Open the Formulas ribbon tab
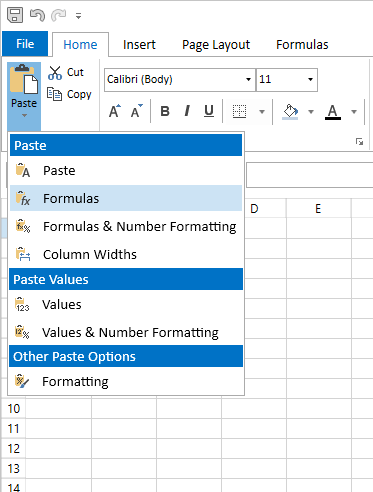The width and height of the screenshot is (373, 492). tap(302, 44)
